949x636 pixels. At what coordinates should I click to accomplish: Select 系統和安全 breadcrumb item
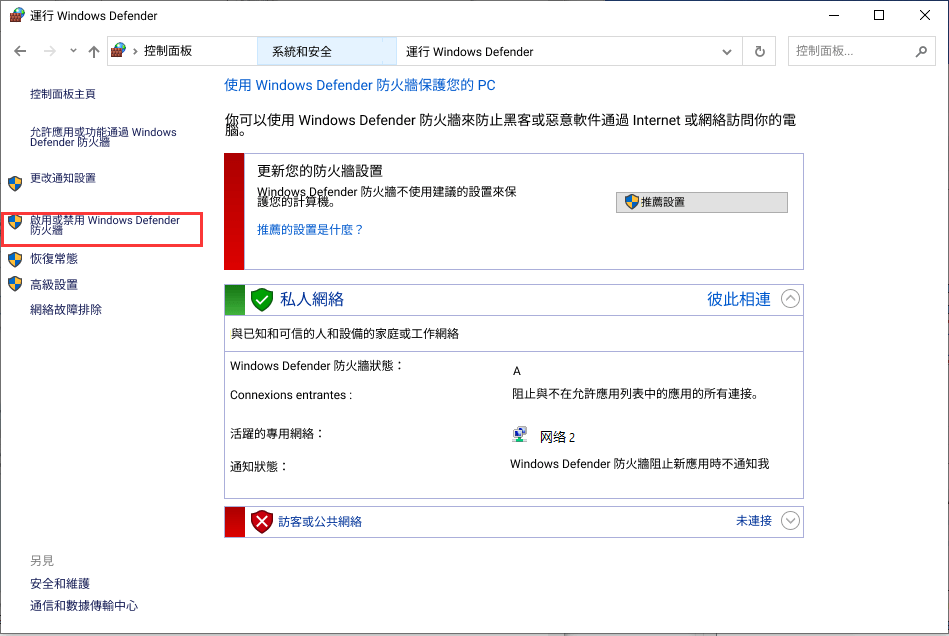301,51
